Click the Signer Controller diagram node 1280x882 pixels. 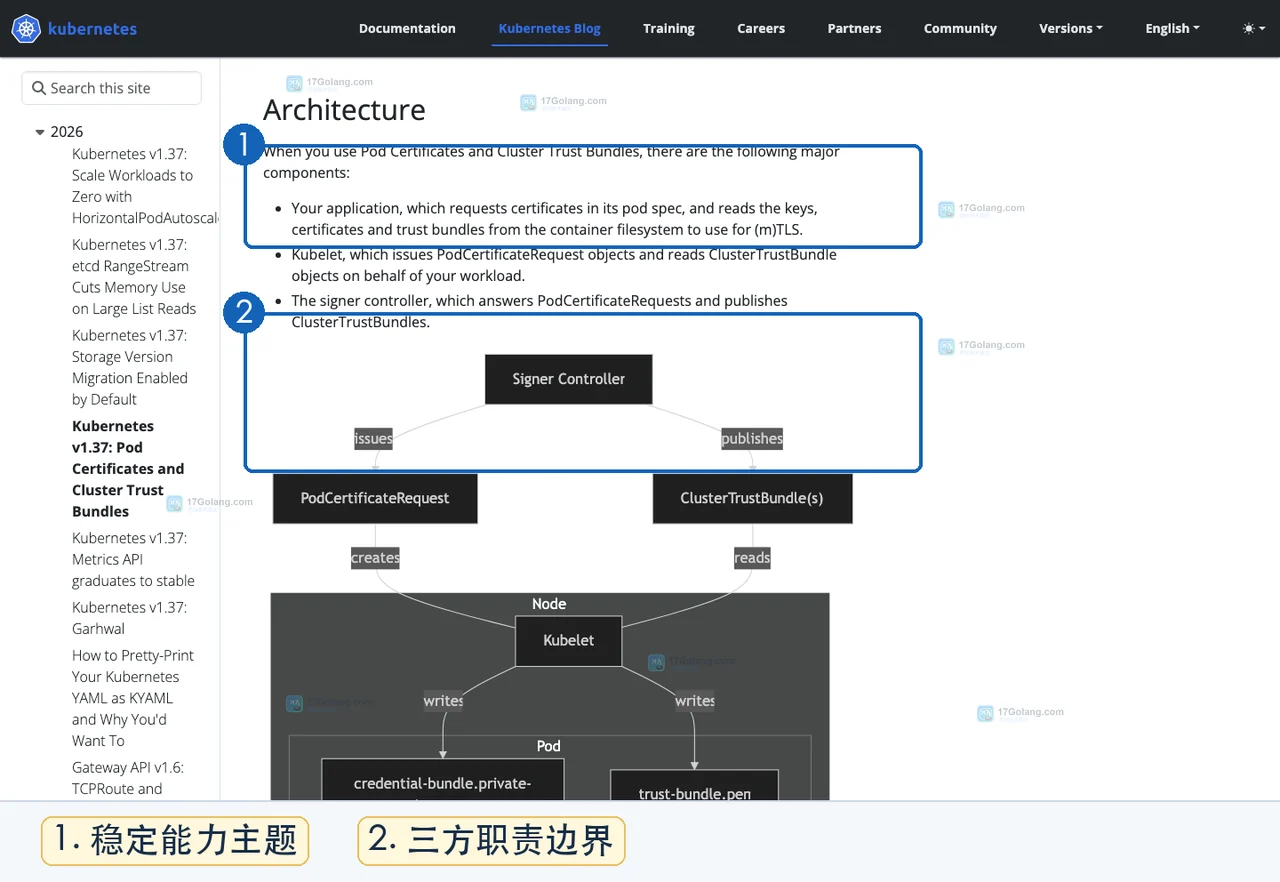point(569,379)
